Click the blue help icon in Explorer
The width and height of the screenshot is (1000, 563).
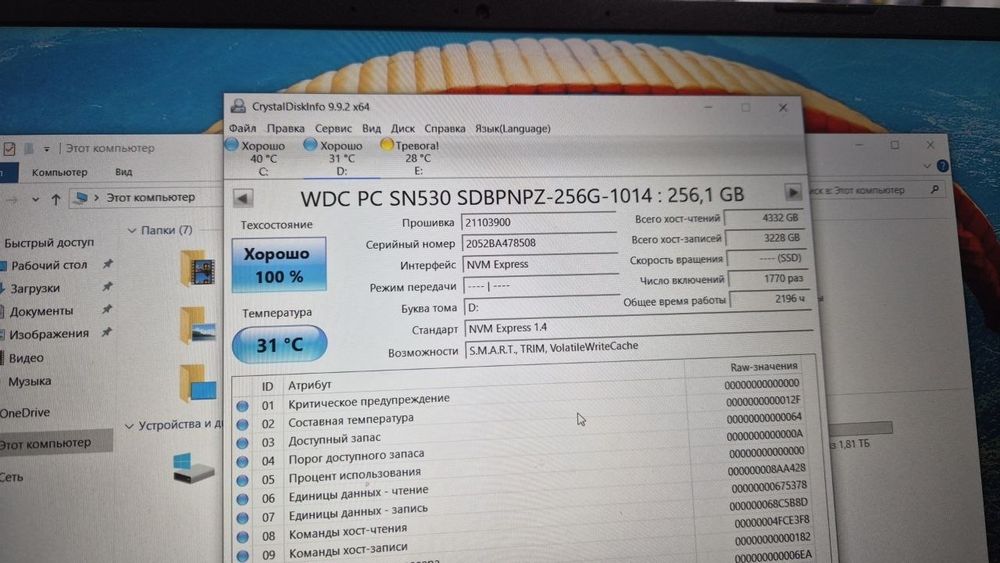click(942, 166)
